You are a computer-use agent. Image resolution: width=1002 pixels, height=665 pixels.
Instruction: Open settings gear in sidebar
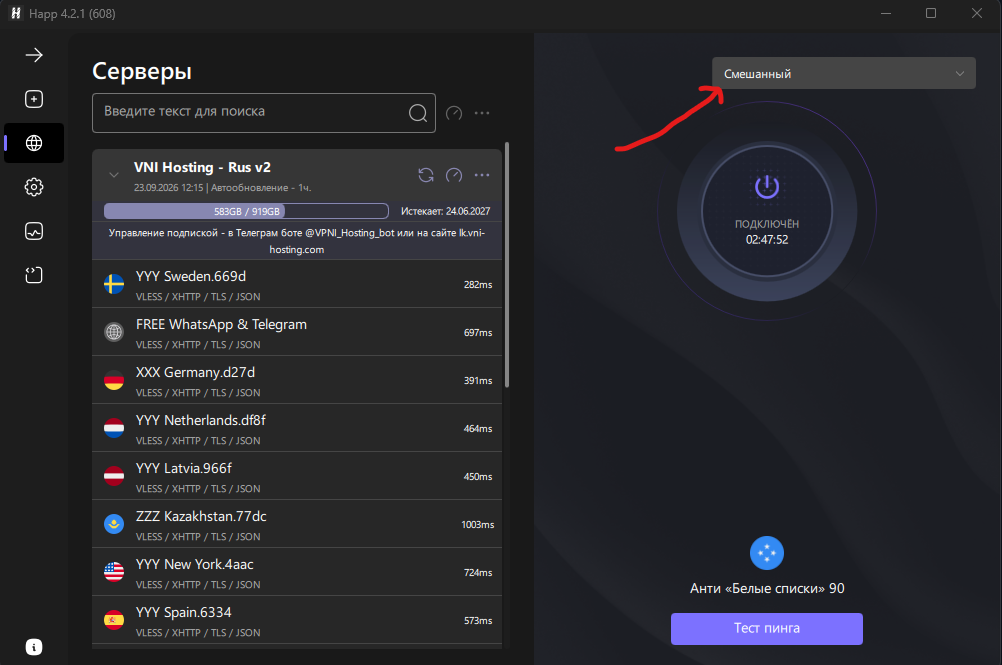34,187
